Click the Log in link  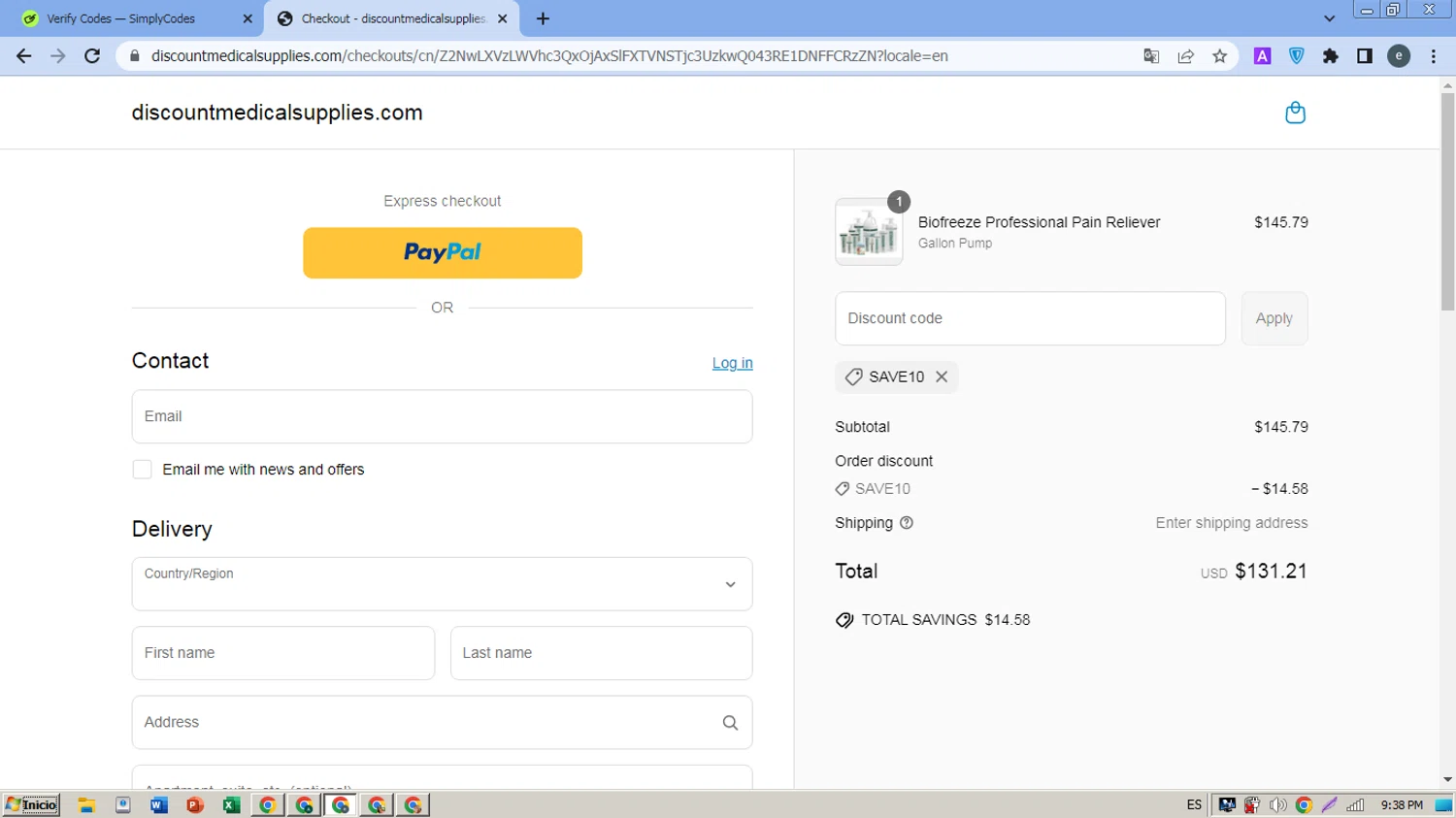(732, 363)
